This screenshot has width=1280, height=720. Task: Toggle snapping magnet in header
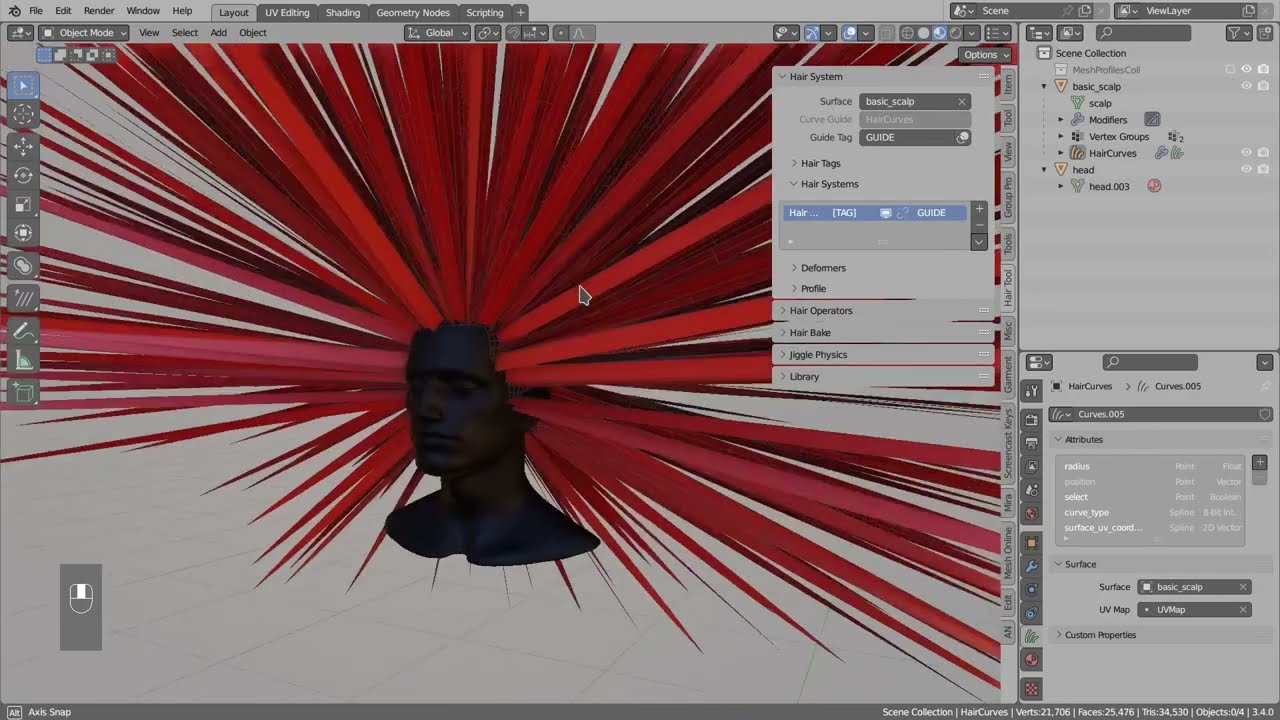pyautogui.click(x=512, y=33)
